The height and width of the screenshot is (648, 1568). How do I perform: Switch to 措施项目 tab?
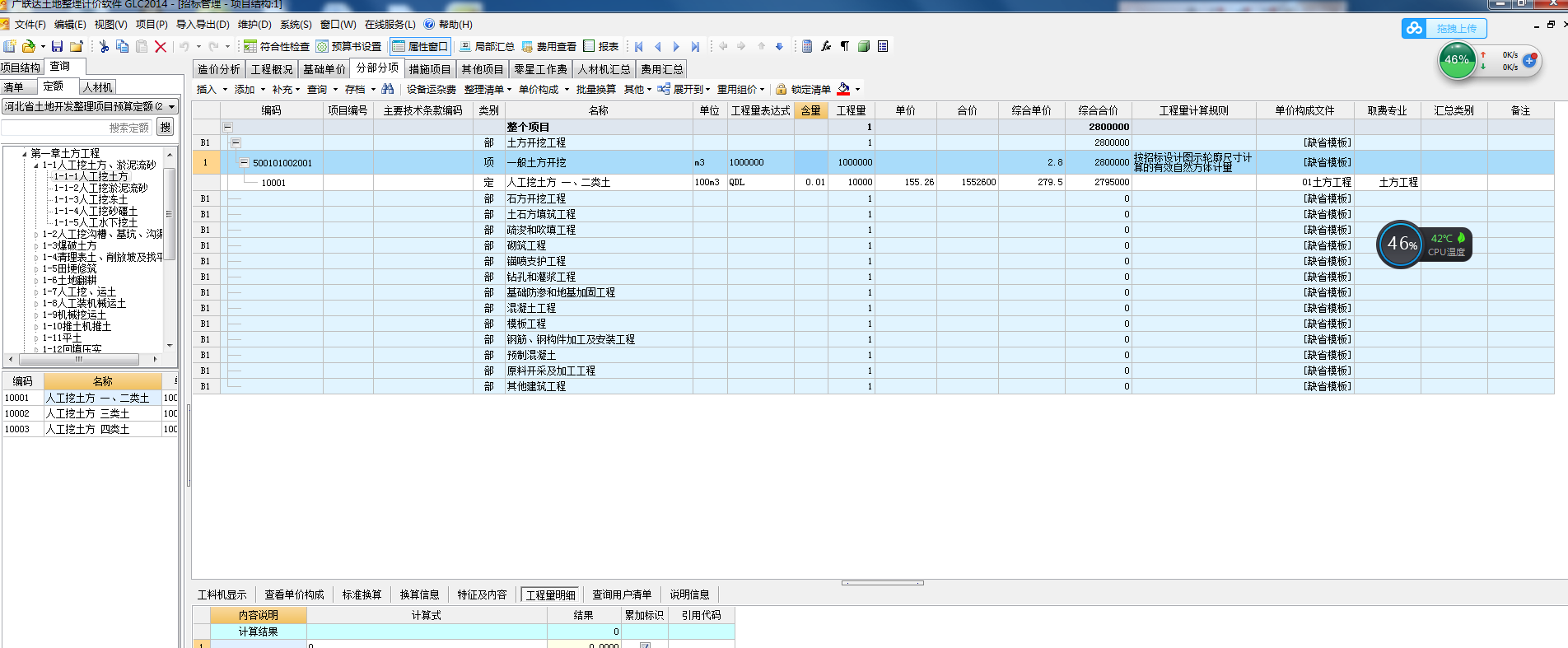[430, 69]
